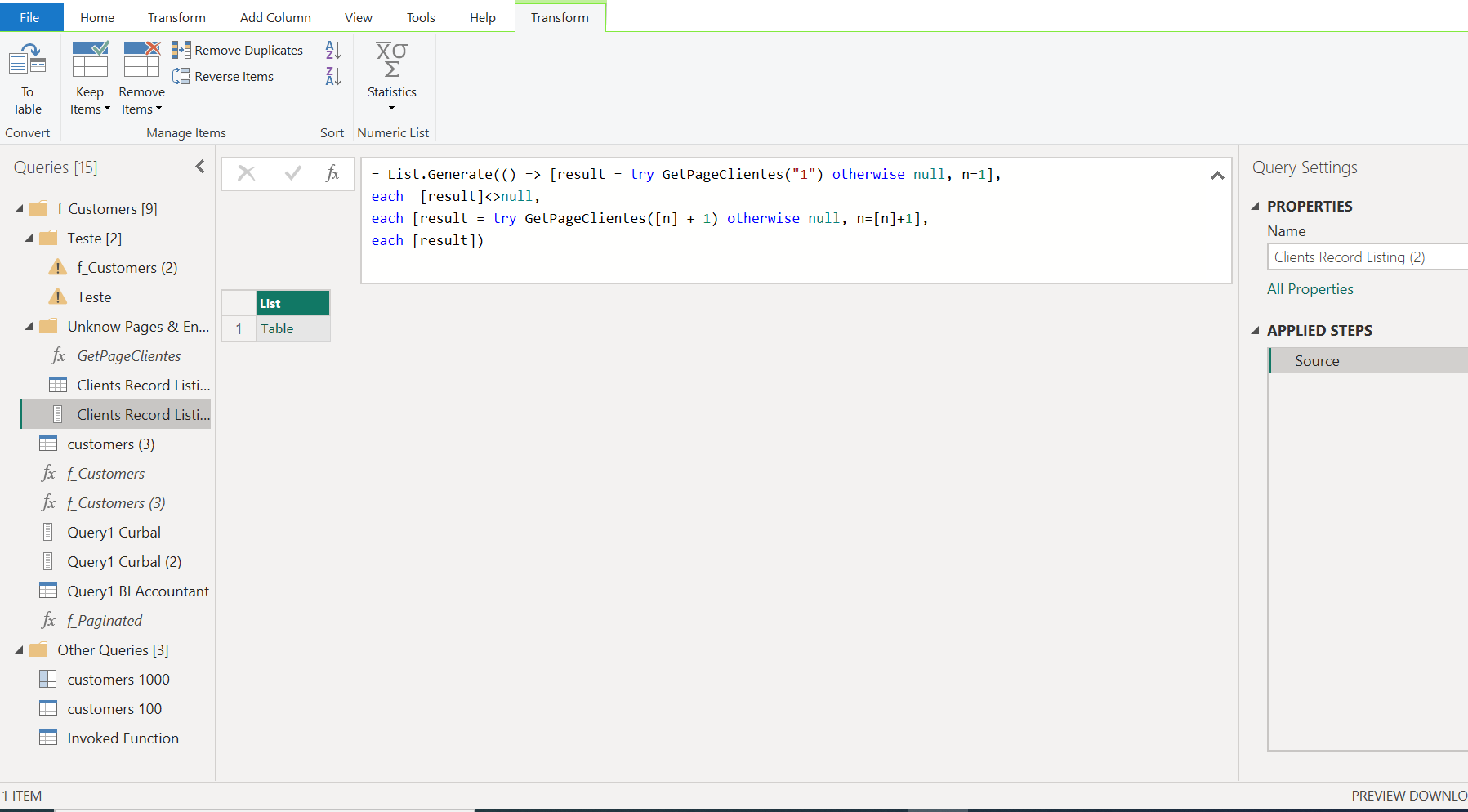Viewport: 1468px width, 812px height.
Task: Switch to Add Column tab
Action: pyautogui.click(x=275, y=17)
